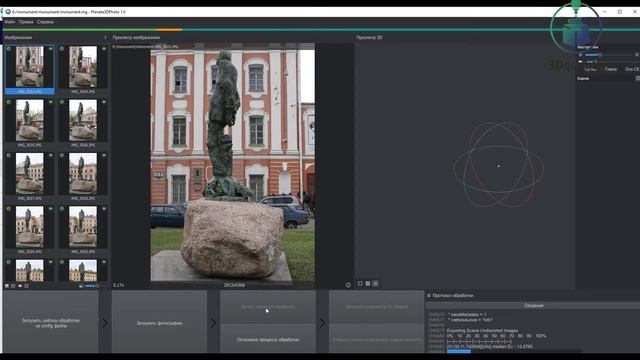The width and height of the screenshot is (640, 360).
Task: Open the Правка menu
Action: [x=26, y=22]
